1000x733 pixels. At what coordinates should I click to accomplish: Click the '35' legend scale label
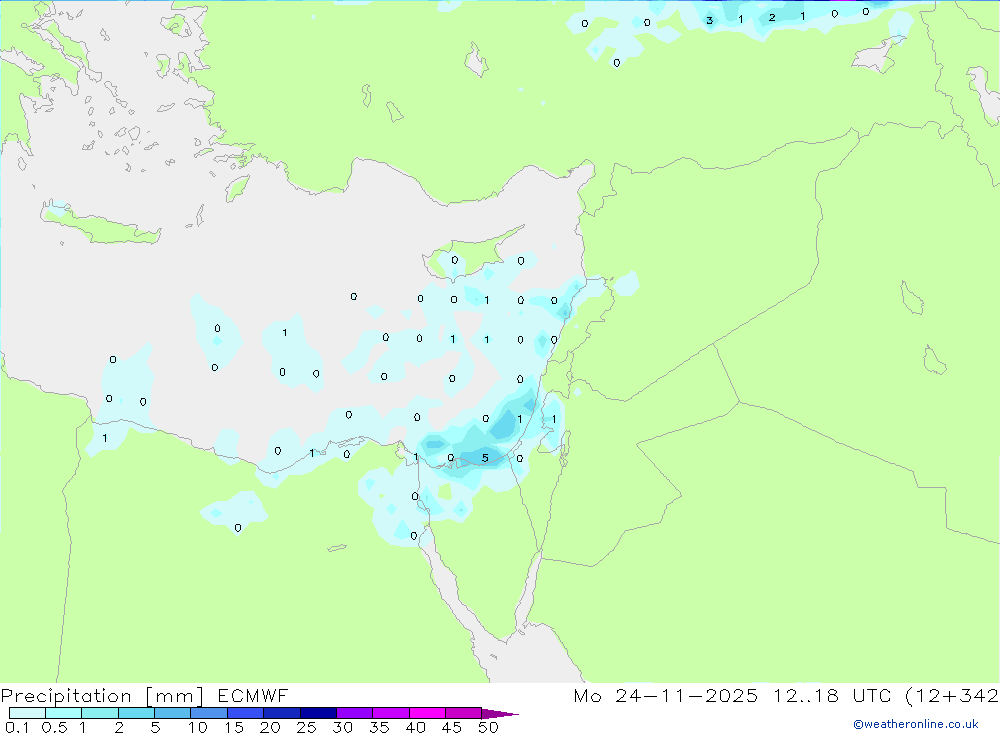[379, 727]
